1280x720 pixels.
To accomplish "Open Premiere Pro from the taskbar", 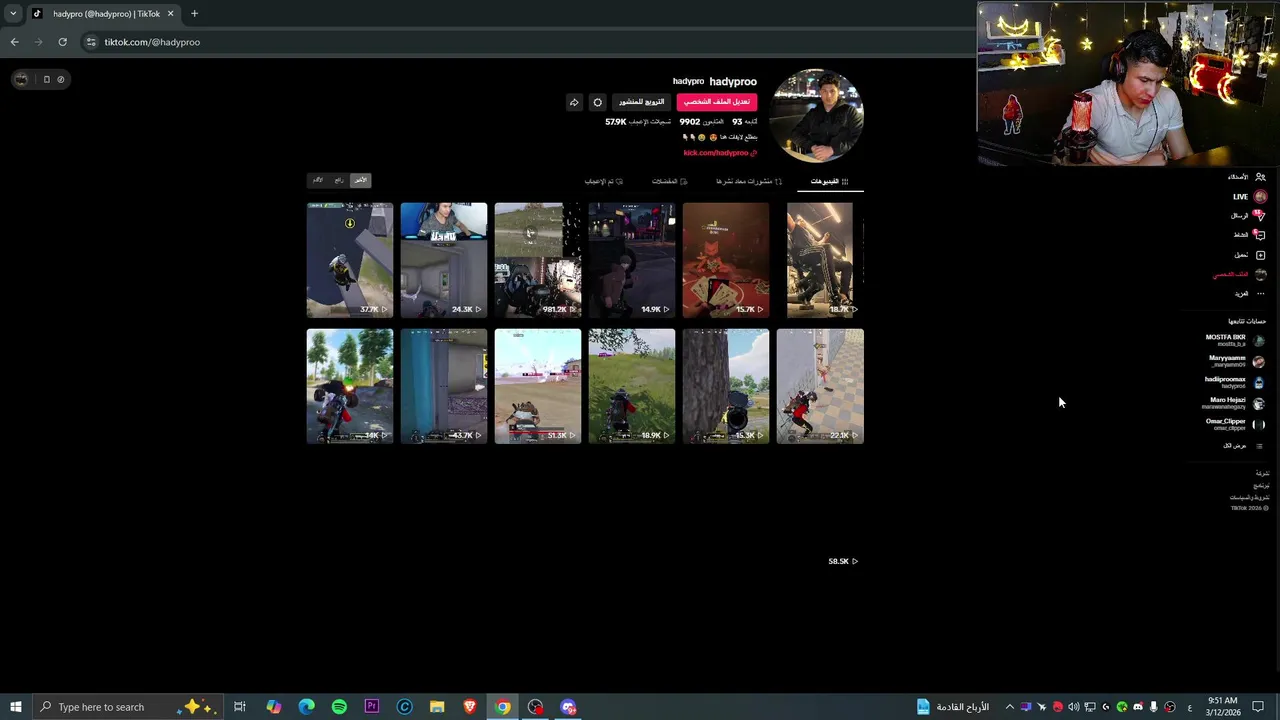I will click(372, 707).
